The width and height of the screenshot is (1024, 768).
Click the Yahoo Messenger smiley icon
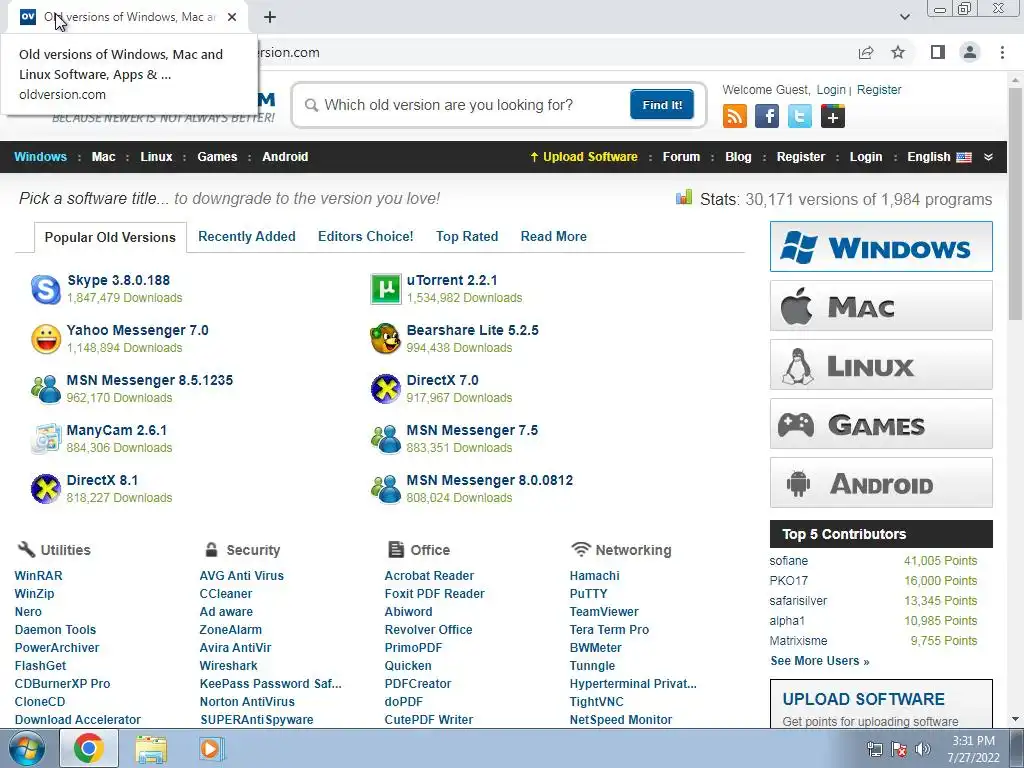(x=46, y=339)
